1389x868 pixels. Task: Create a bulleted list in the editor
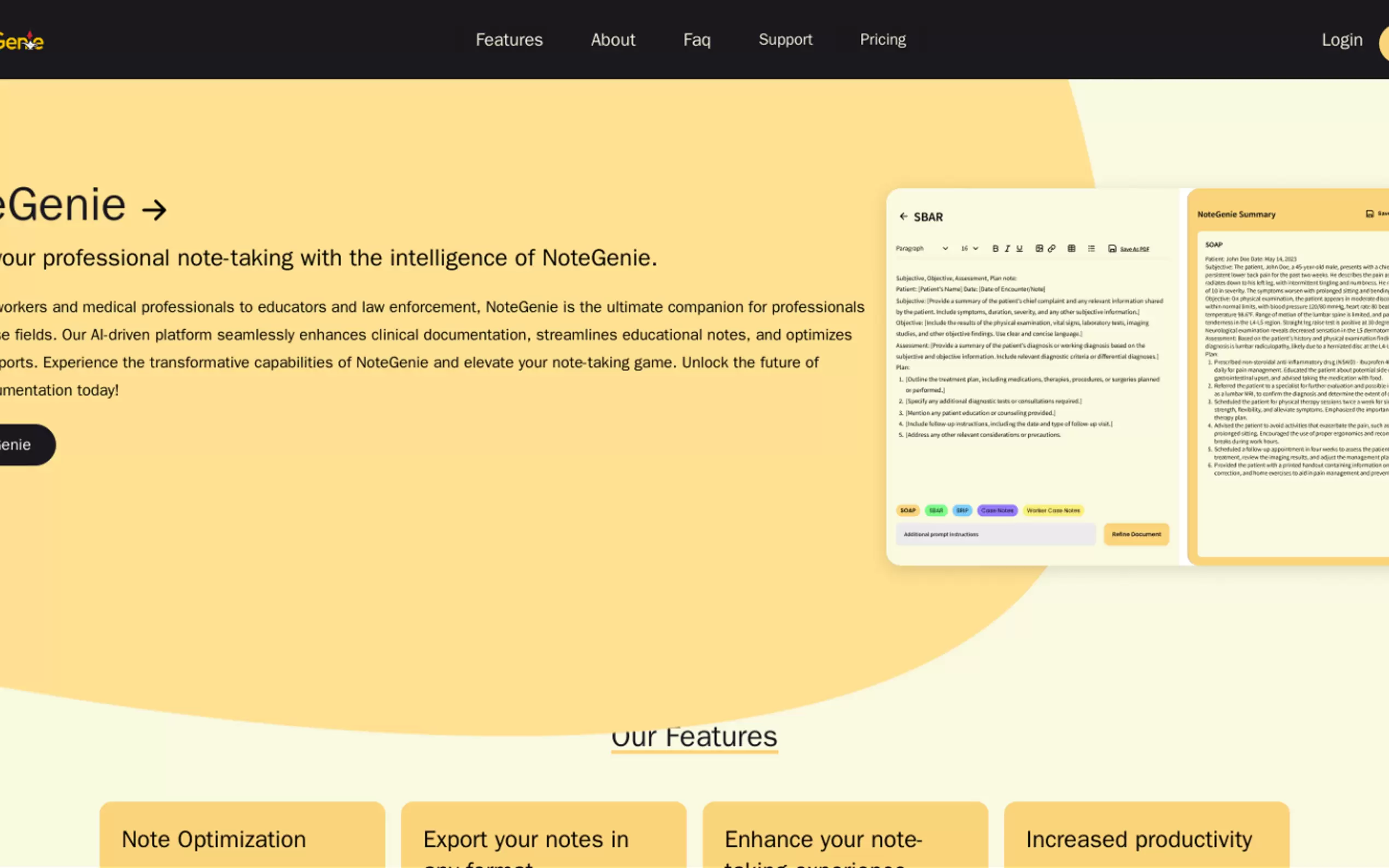click(1092, 249)
